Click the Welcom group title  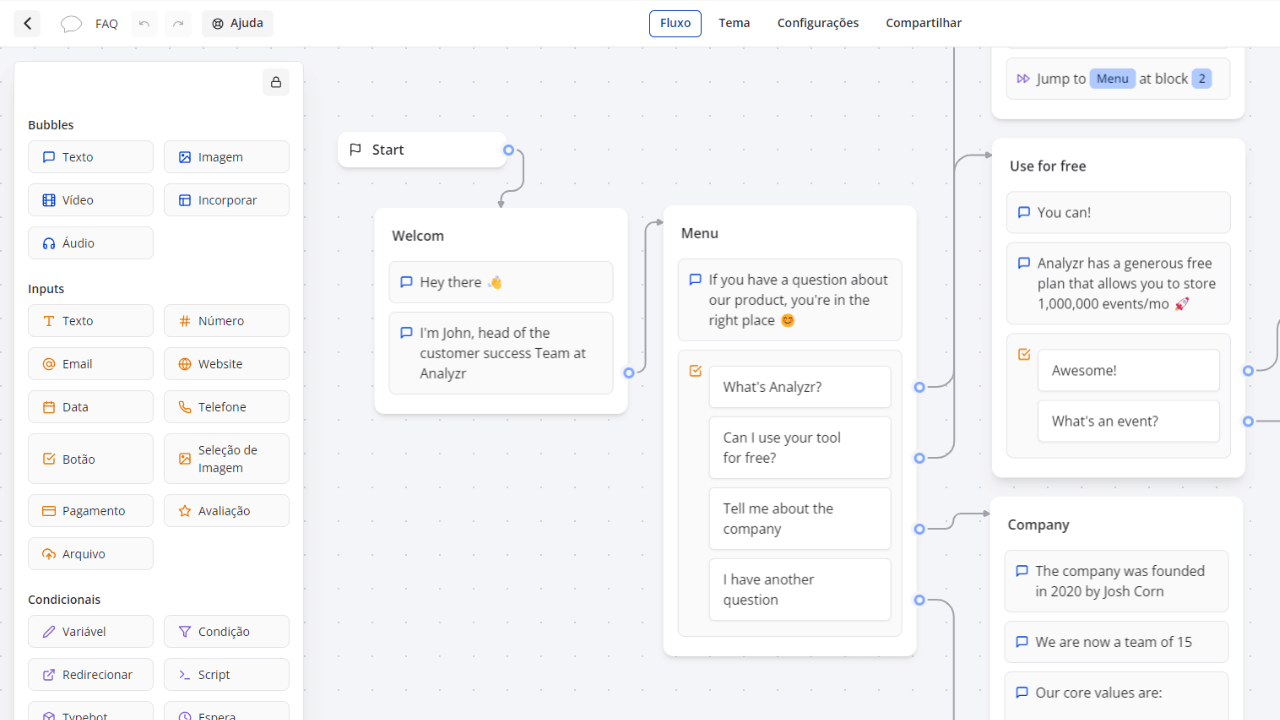(418, 236)
